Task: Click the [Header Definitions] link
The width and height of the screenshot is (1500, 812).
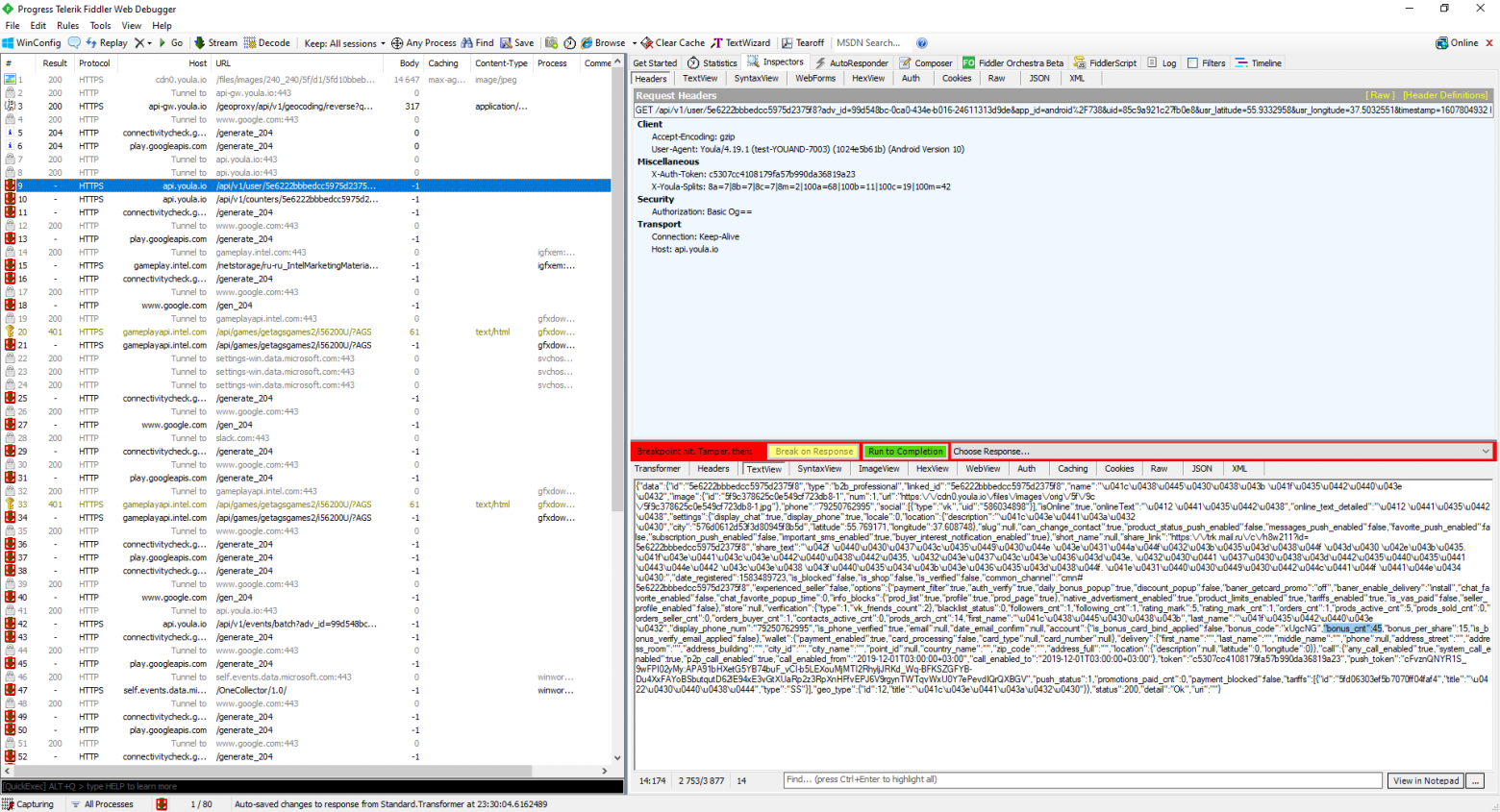Action: click(x=1446, y=96)
